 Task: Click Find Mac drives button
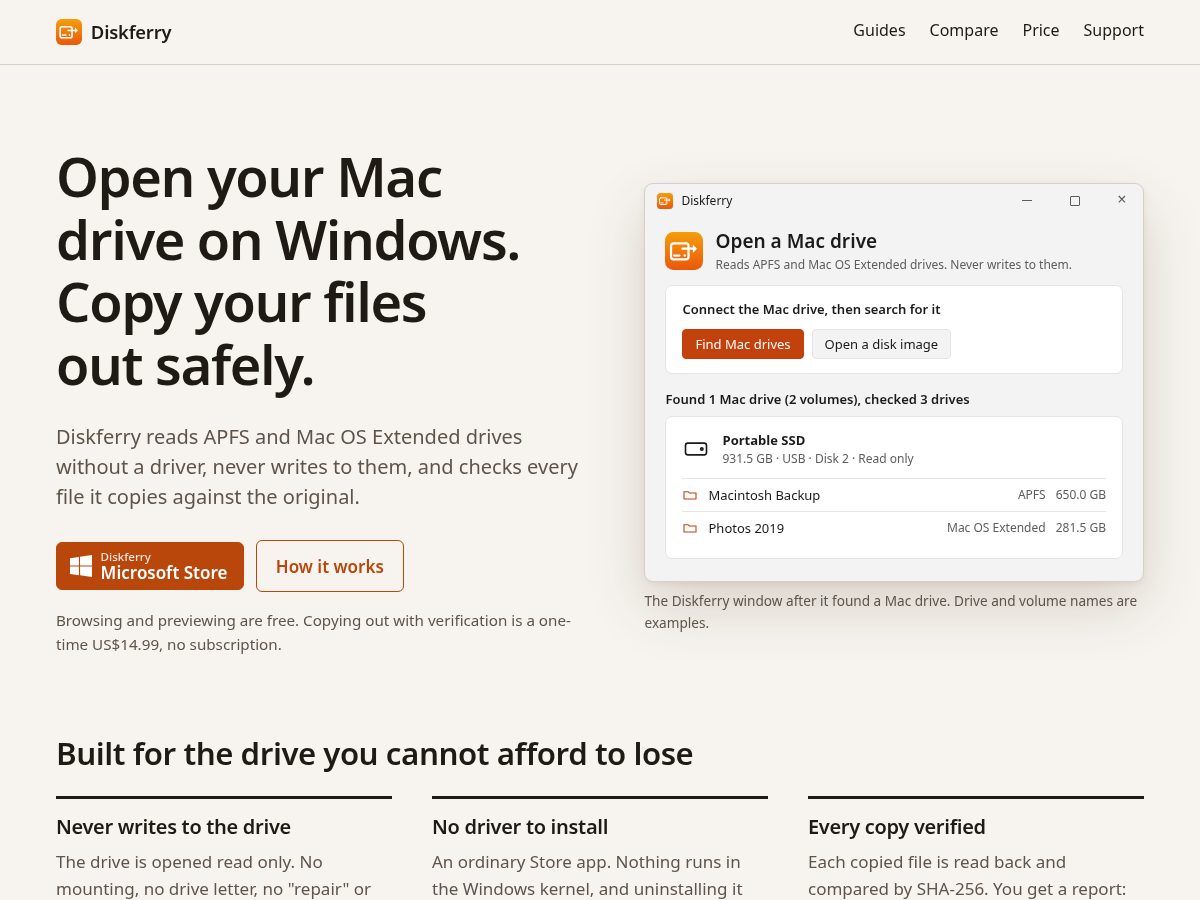point(743,344)
